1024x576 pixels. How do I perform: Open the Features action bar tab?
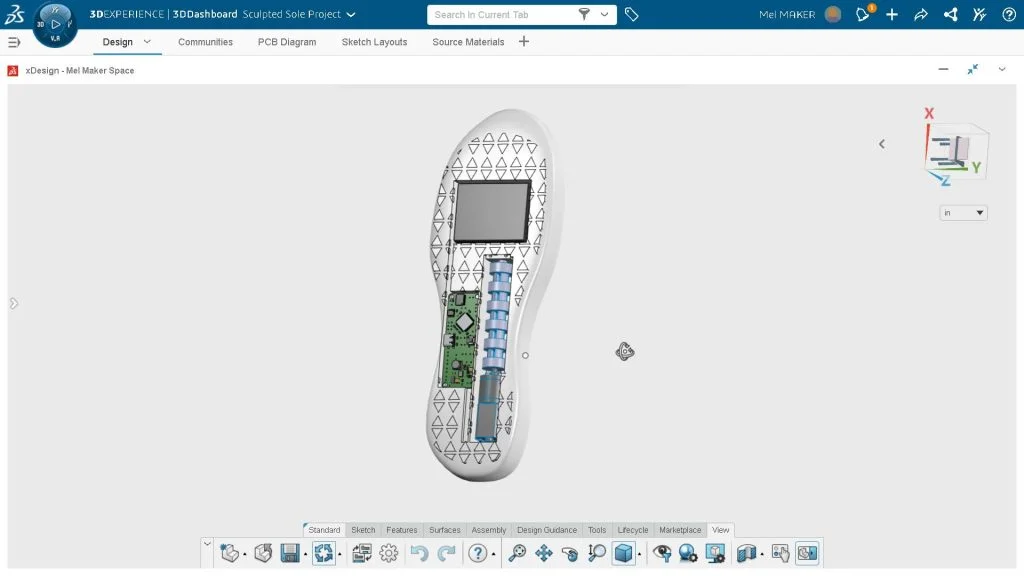click(x=402, y=530)
